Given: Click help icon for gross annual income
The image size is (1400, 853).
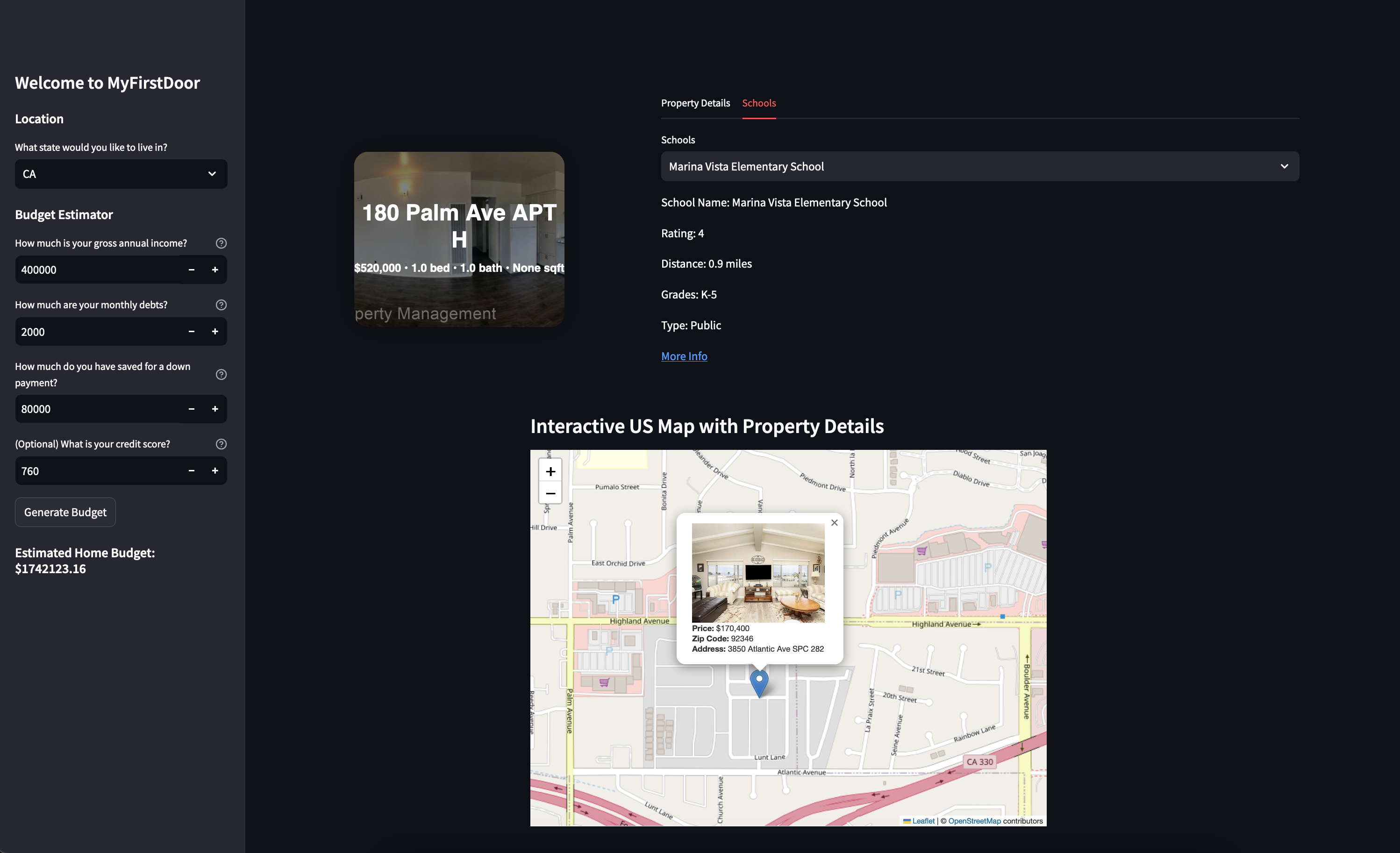Looking at the screenshot, I should coord(221,243).
